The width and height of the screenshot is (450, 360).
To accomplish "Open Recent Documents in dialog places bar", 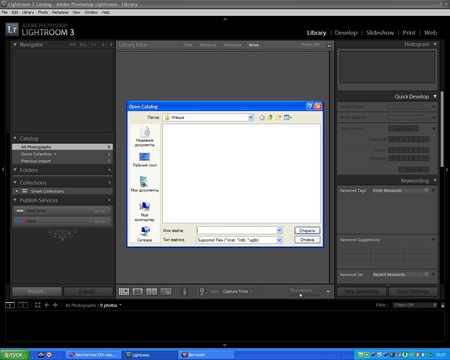I will tap(145, 137).
